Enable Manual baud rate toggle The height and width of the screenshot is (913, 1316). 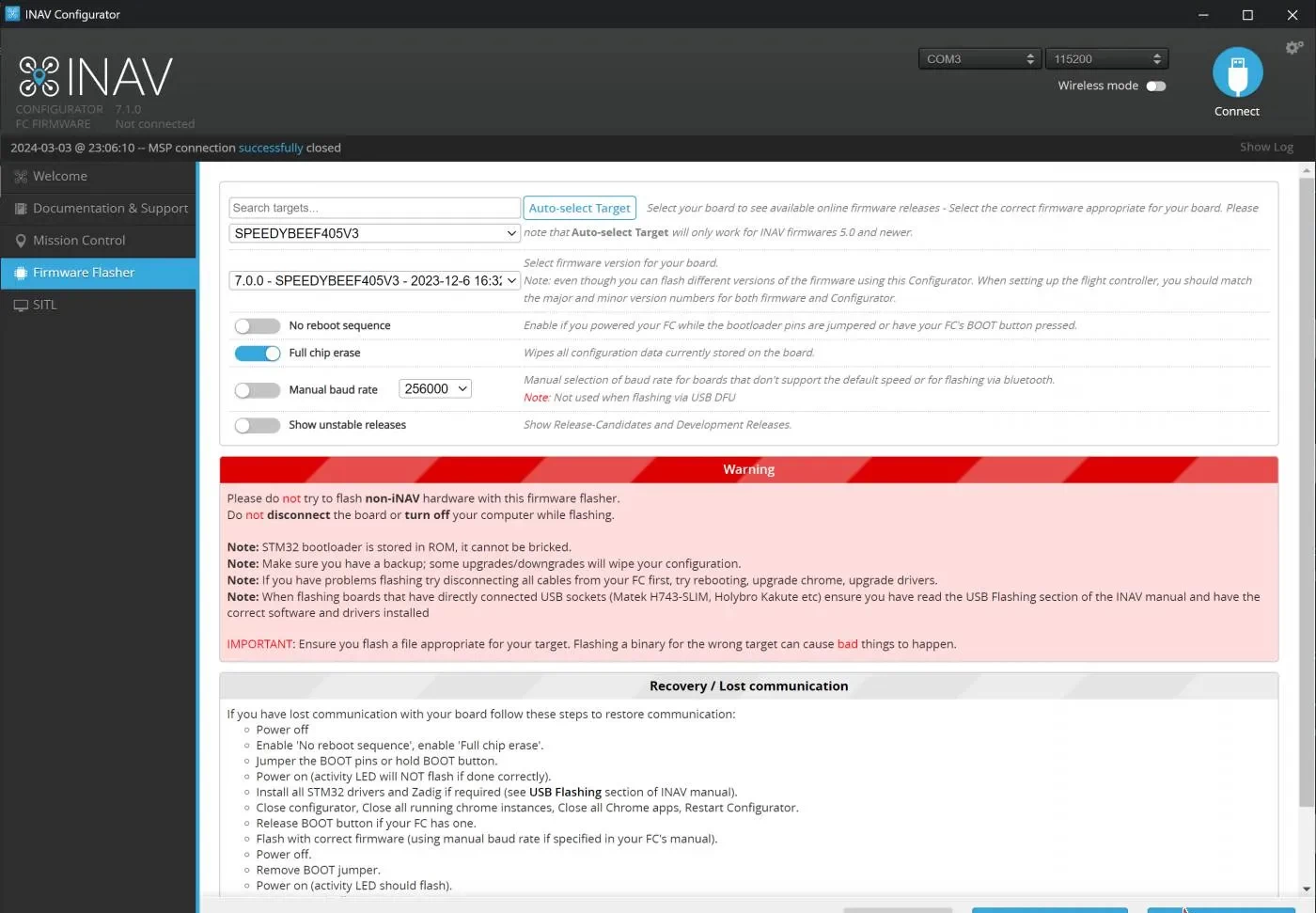click(x=258, y=389)
